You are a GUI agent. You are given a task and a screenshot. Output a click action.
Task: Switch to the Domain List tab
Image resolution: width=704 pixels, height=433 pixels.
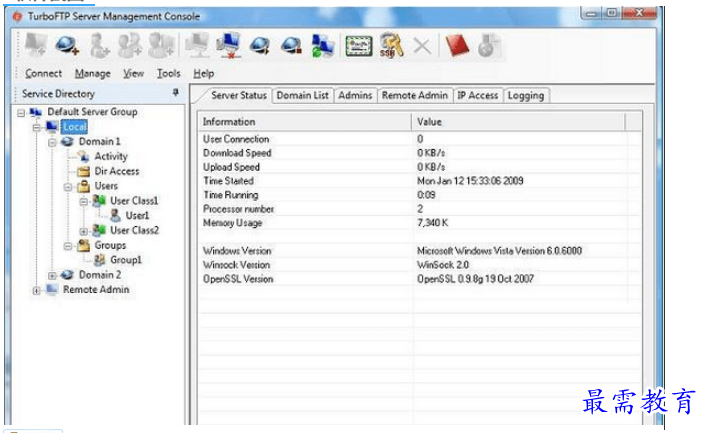click(302, 96)
